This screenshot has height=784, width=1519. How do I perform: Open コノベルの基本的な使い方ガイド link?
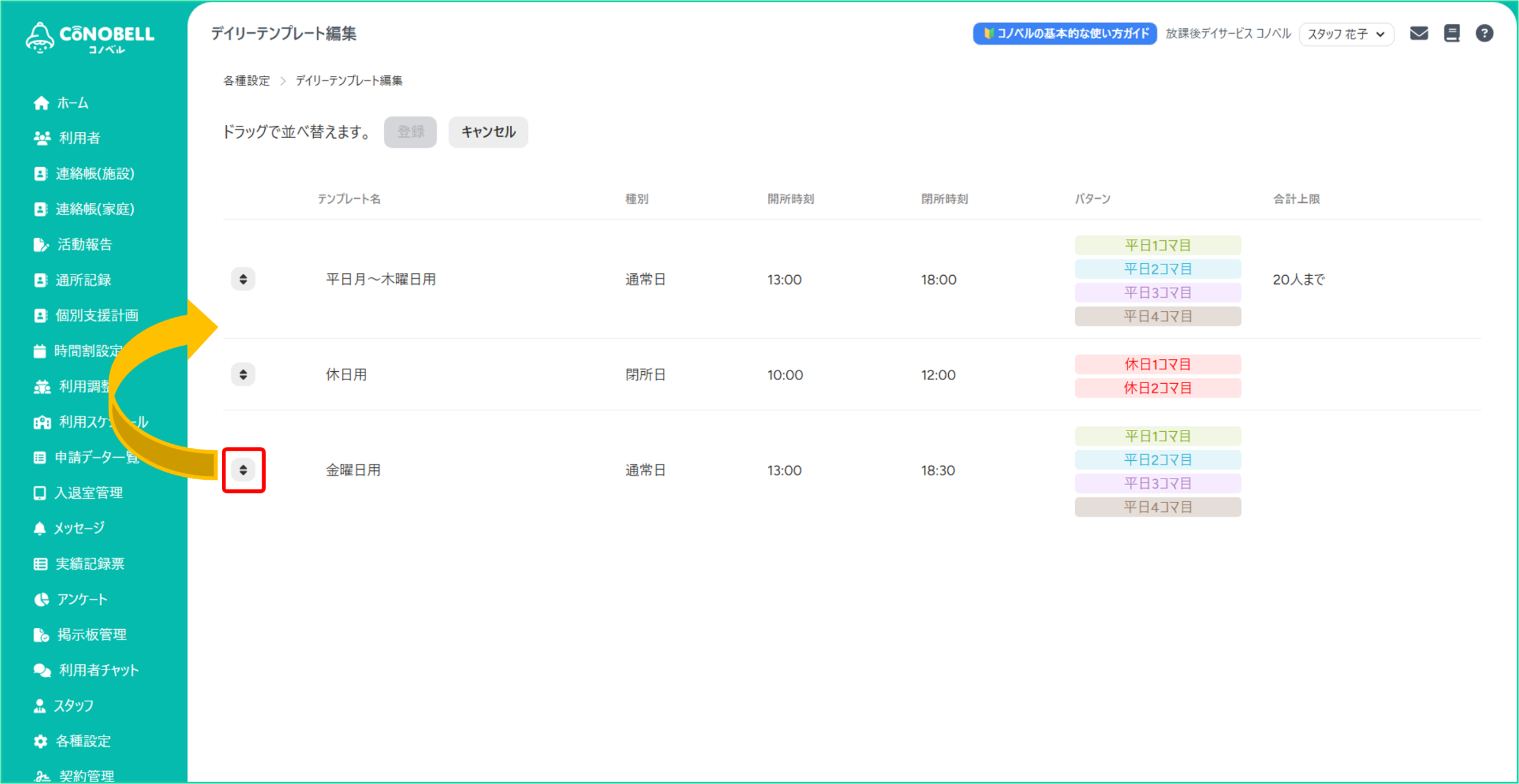click(1064, 34)
